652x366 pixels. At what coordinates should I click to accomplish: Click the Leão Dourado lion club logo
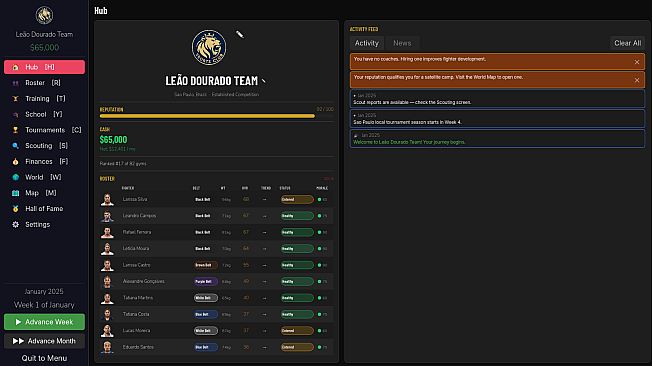click(209, 47)
